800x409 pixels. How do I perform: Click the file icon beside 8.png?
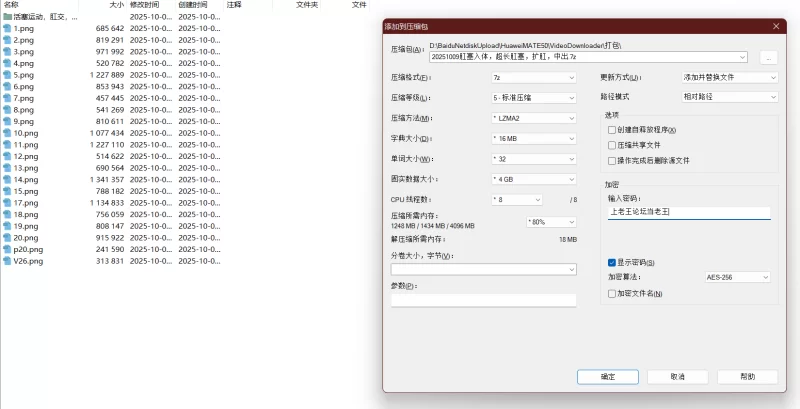7,110
